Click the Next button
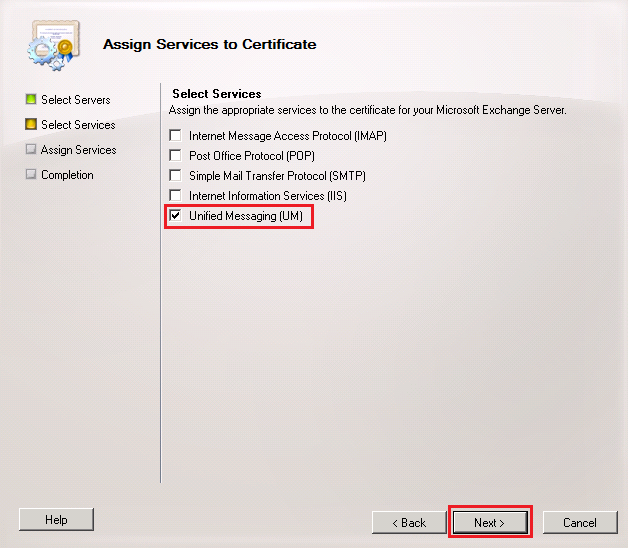 click(x=490, y=522)
